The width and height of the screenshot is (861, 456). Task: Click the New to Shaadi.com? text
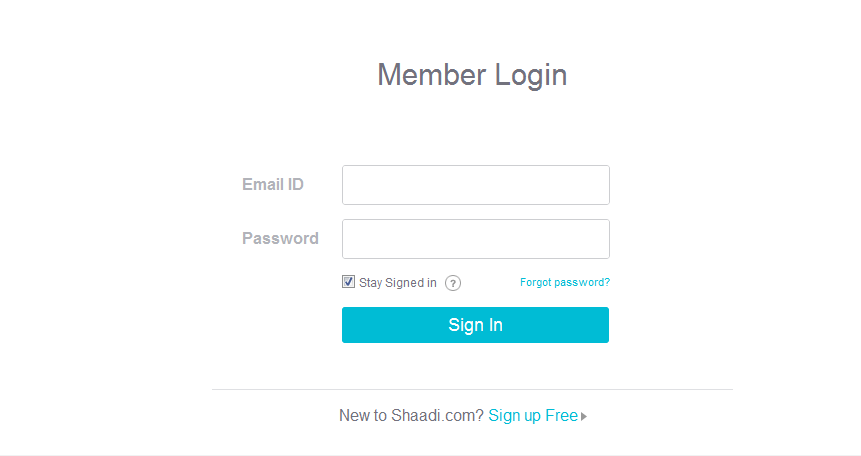pyautogui.click(x=411, y=415)
